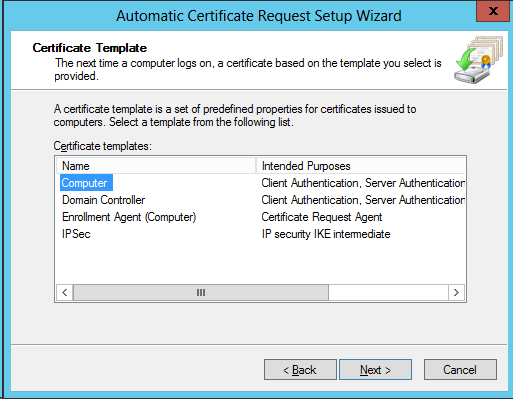This screenshot has height=399, width=513.
Task: Click Certificate Request Agent purpose text
Action: pyautogui.click(x=322, y=217)
